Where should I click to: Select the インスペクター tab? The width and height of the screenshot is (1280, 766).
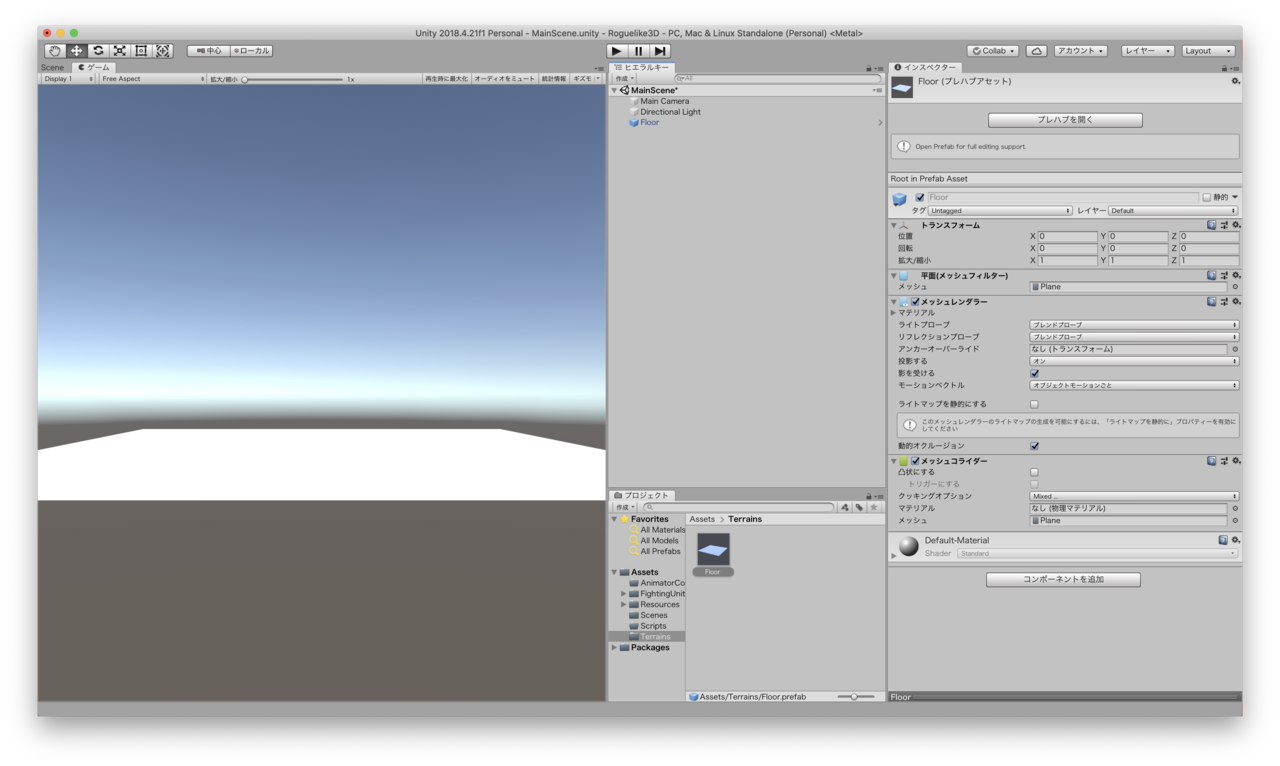926,68
